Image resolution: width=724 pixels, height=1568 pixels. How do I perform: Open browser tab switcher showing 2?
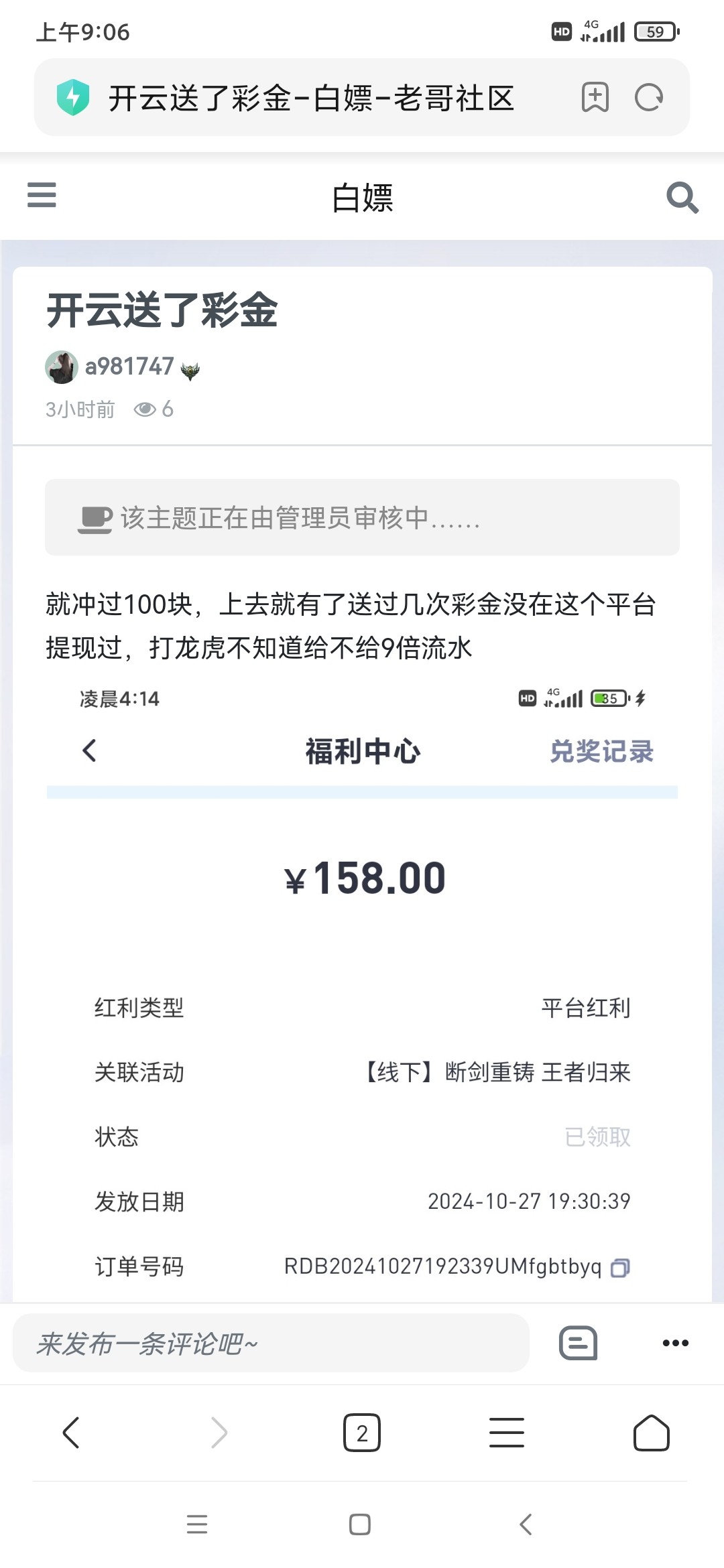click(x=362, y=1433)
